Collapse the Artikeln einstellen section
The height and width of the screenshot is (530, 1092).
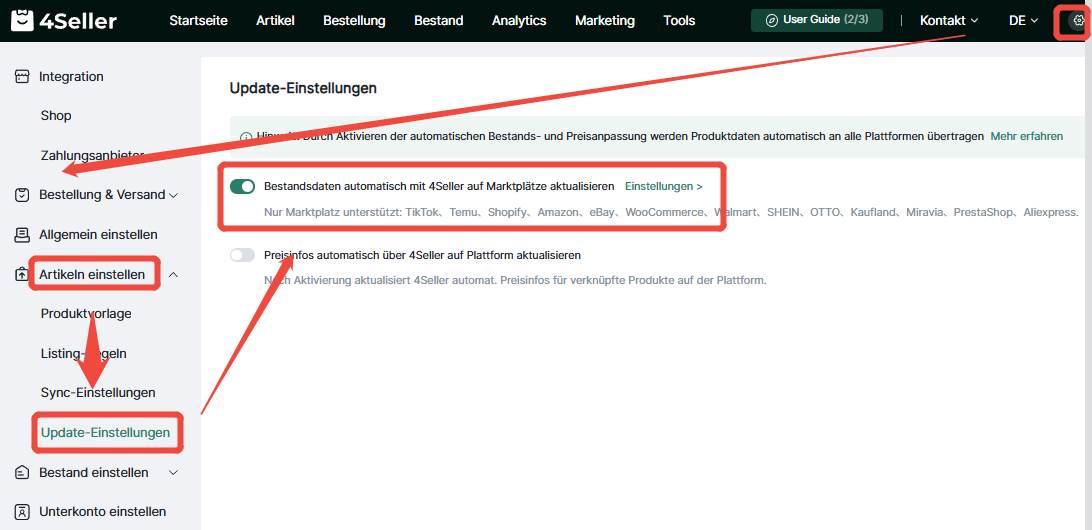click(x=174, y=274)
